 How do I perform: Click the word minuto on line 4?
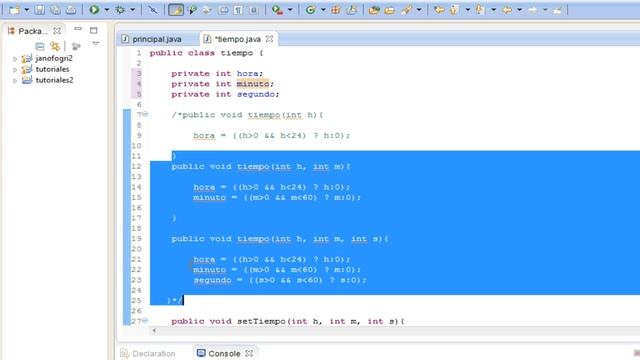point(253,84)
